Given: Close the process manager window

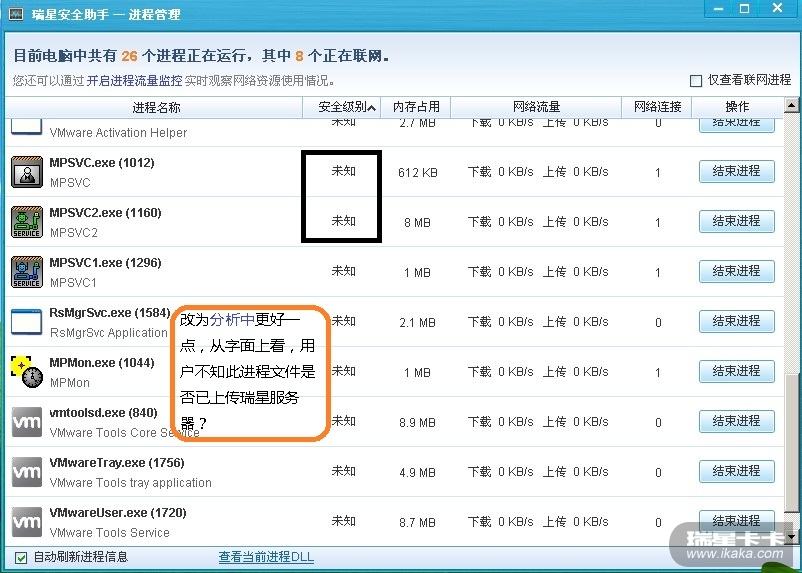Looking at the screenshot, I should coord(778,8).
